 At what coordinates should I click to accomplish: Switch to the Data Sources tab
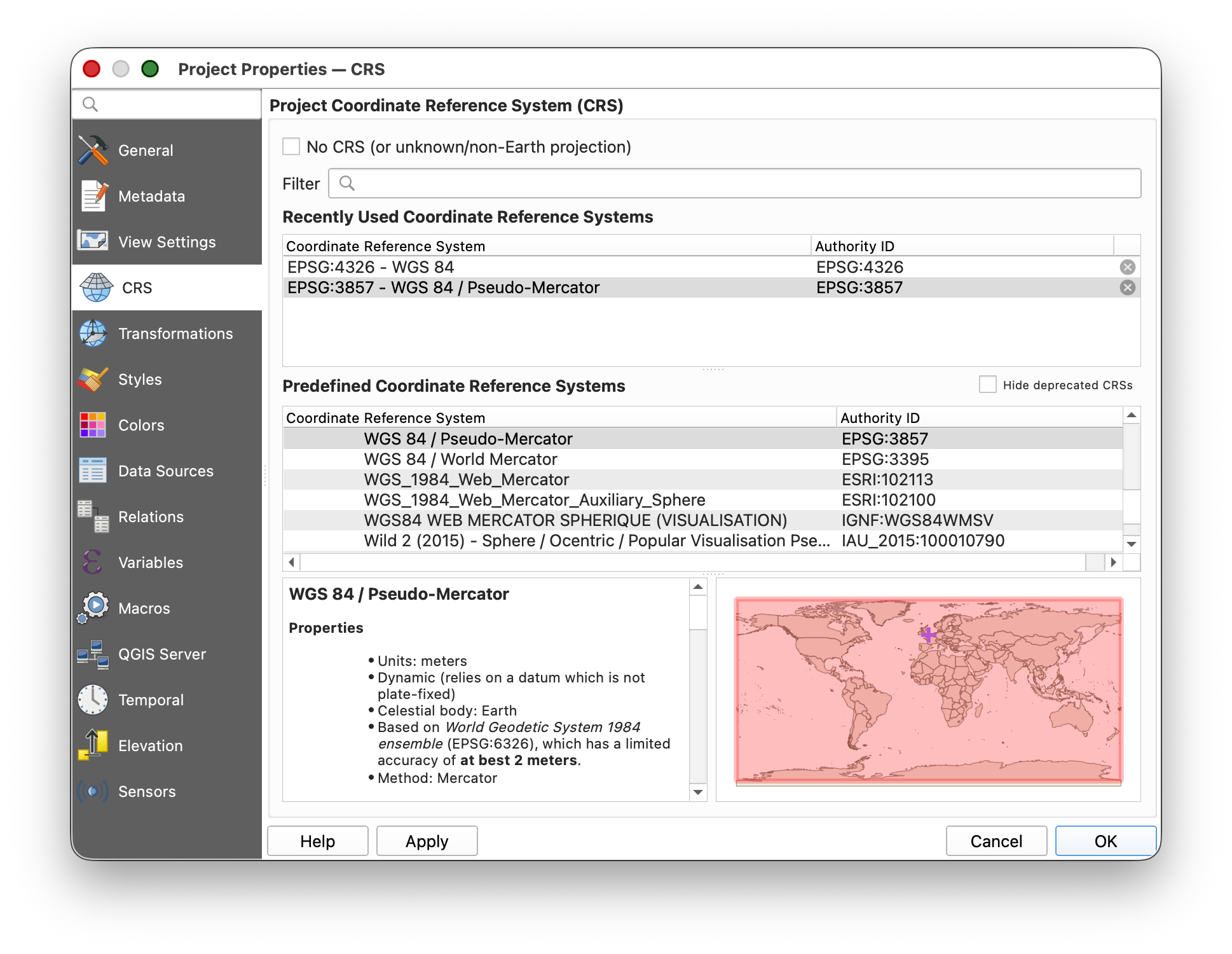(165, 471)
